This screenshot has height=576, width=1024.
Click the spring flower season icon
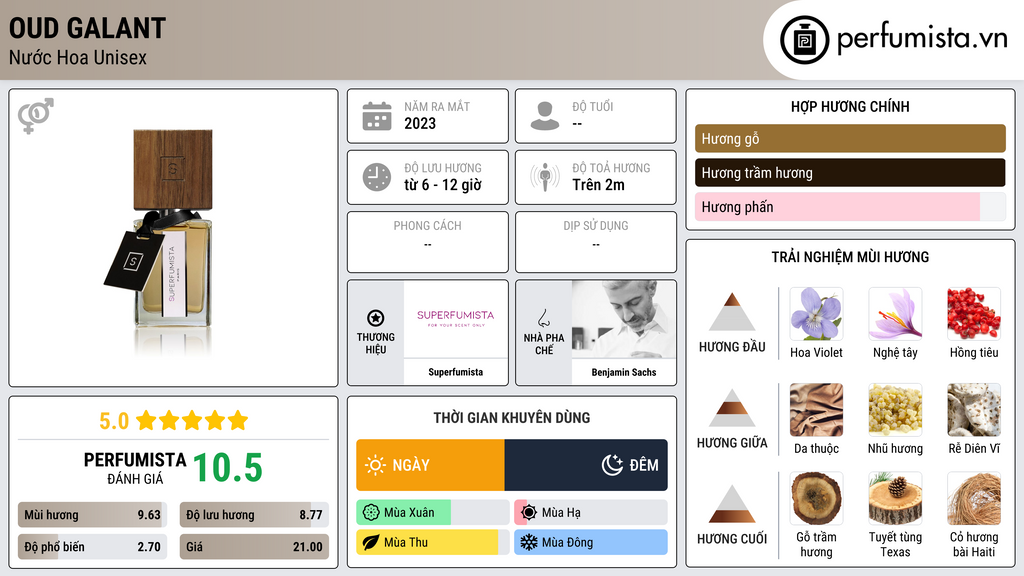point(371,513)
